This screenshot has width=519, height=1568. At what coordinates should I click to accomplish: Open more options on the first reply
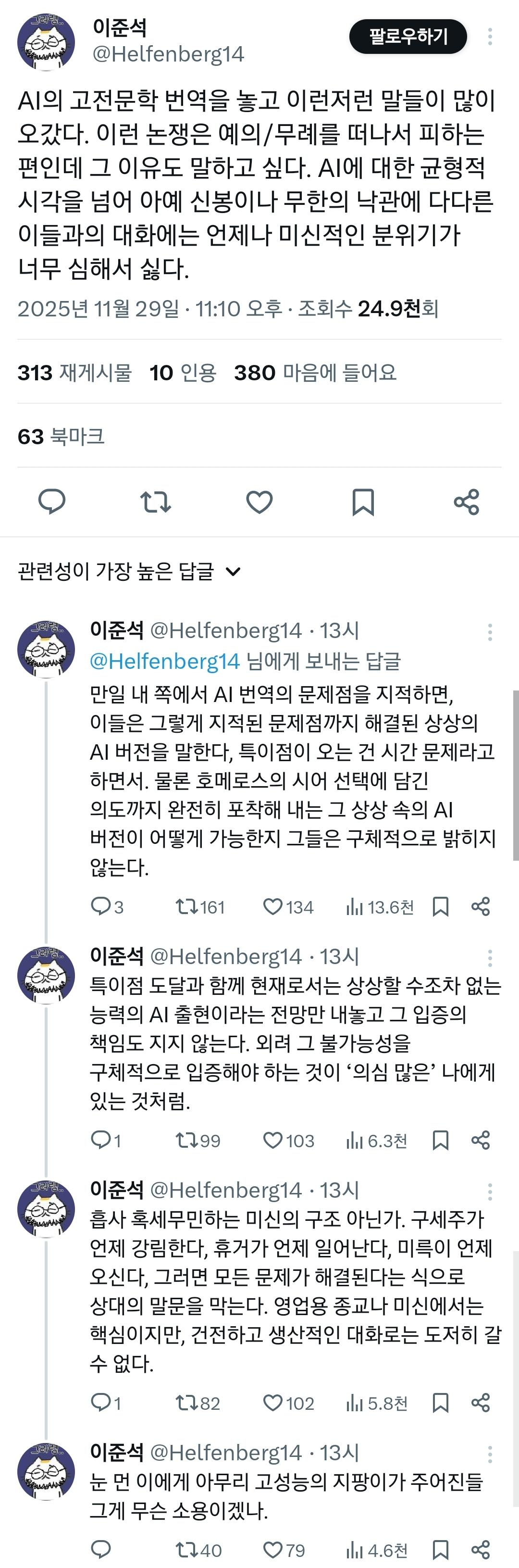[x=490, y=632]
